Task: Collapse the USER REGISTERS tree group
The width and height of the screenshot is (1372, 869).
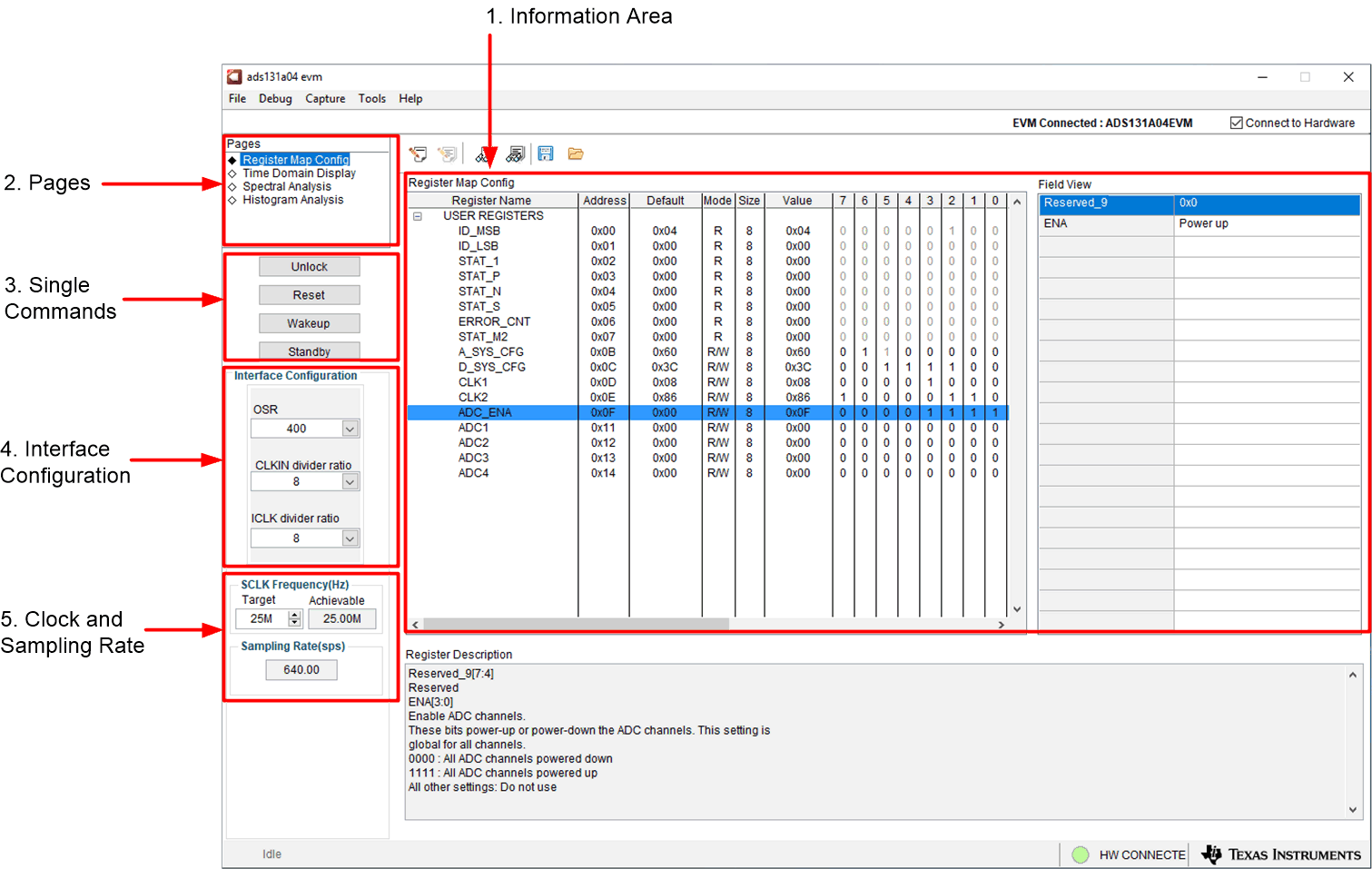Action: pyautogui.click(x=418, y=216)
